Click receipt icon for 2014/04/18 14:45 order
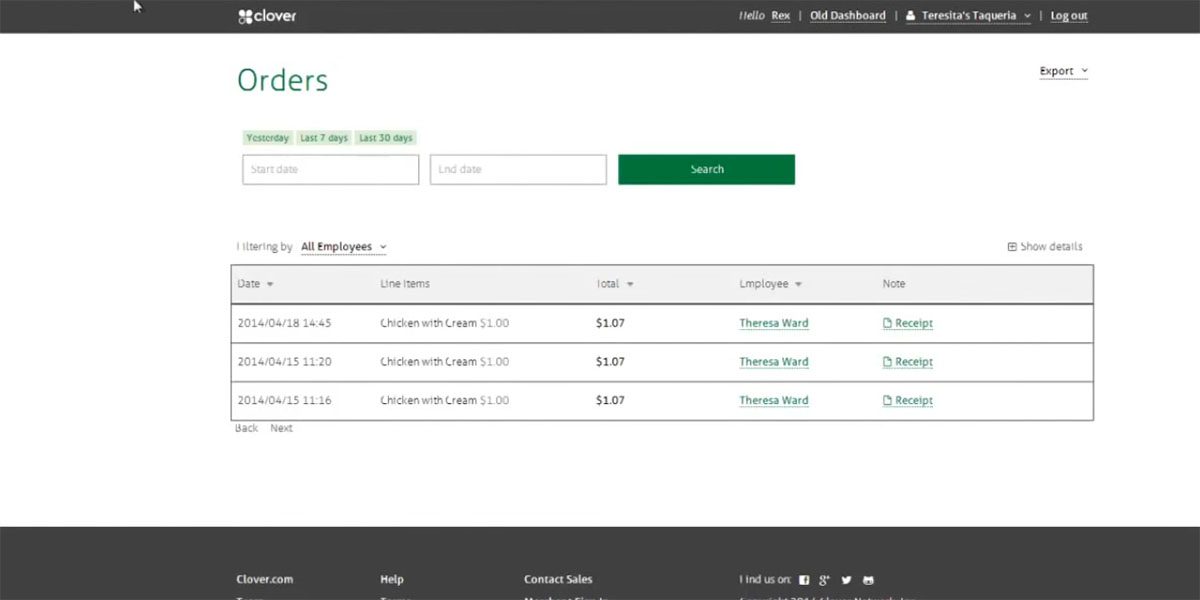The image size is (1200, 600). (x=887, y=323)
